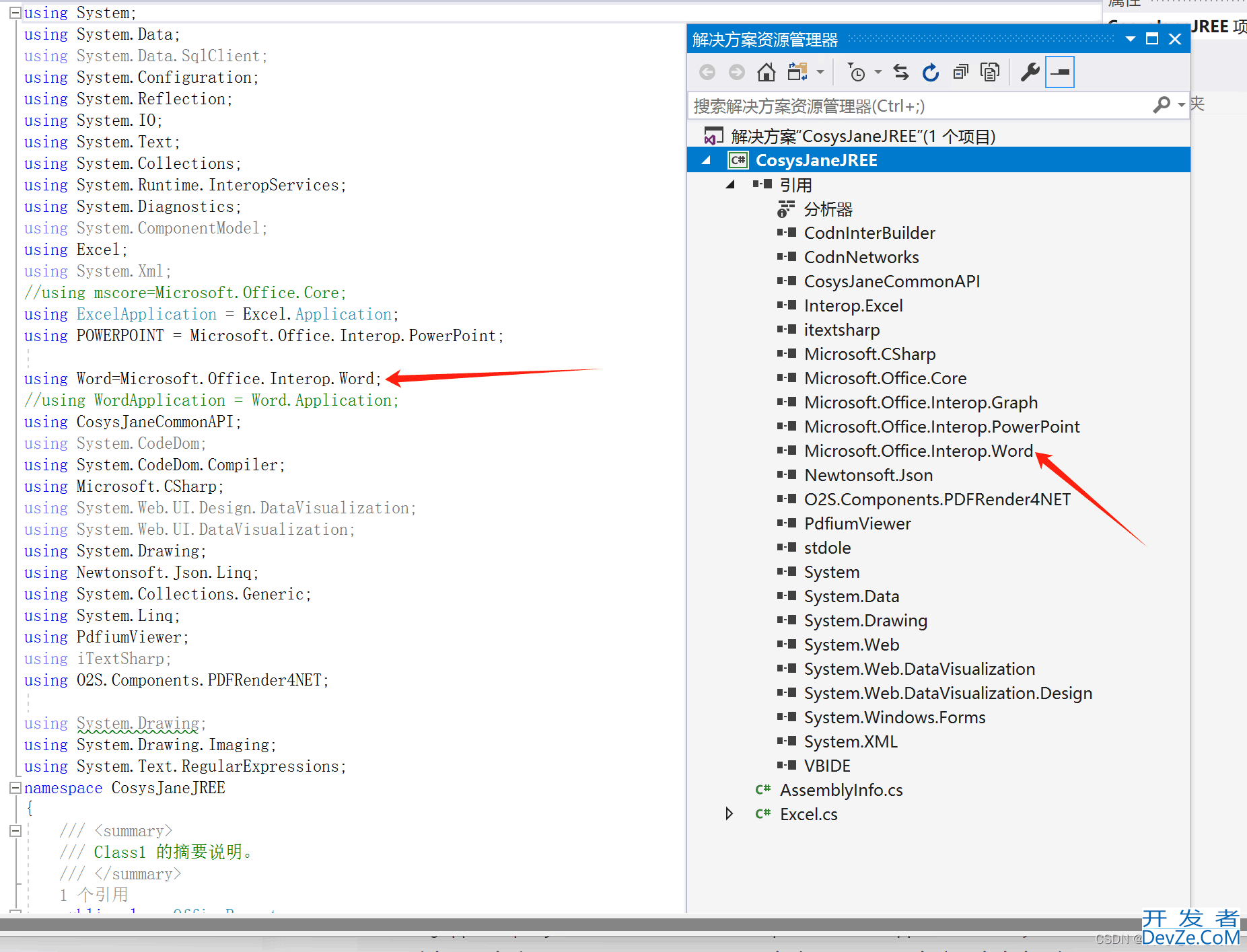Open the pending changes filter dropdown arrow
The image size is (1247, 952).
click(878, 72)
